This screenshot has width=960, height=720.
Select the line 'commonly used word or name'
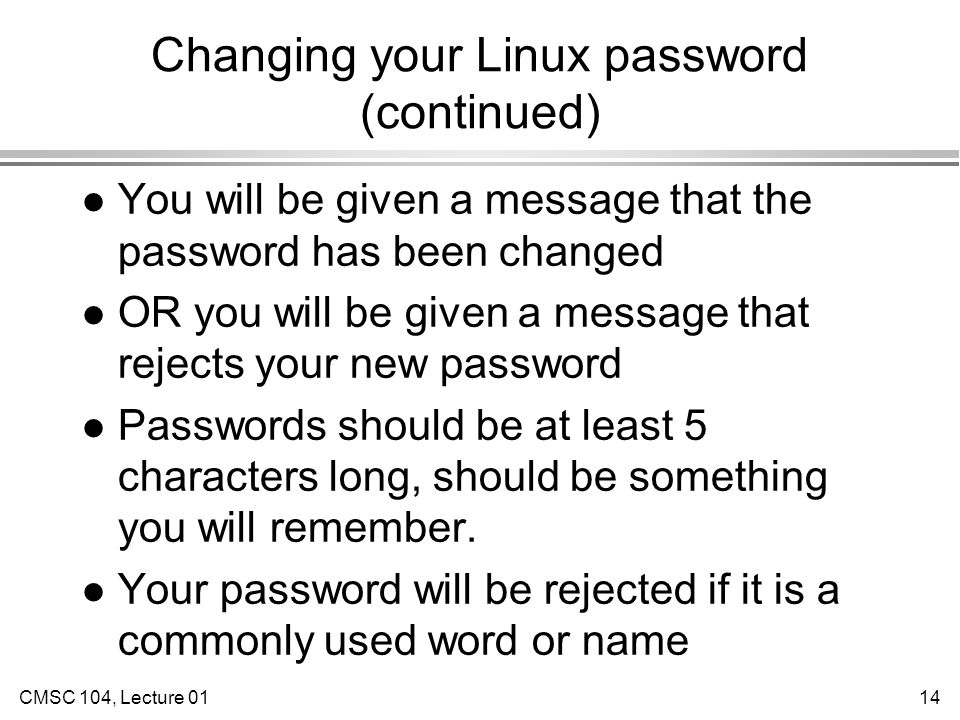[403, 642]
